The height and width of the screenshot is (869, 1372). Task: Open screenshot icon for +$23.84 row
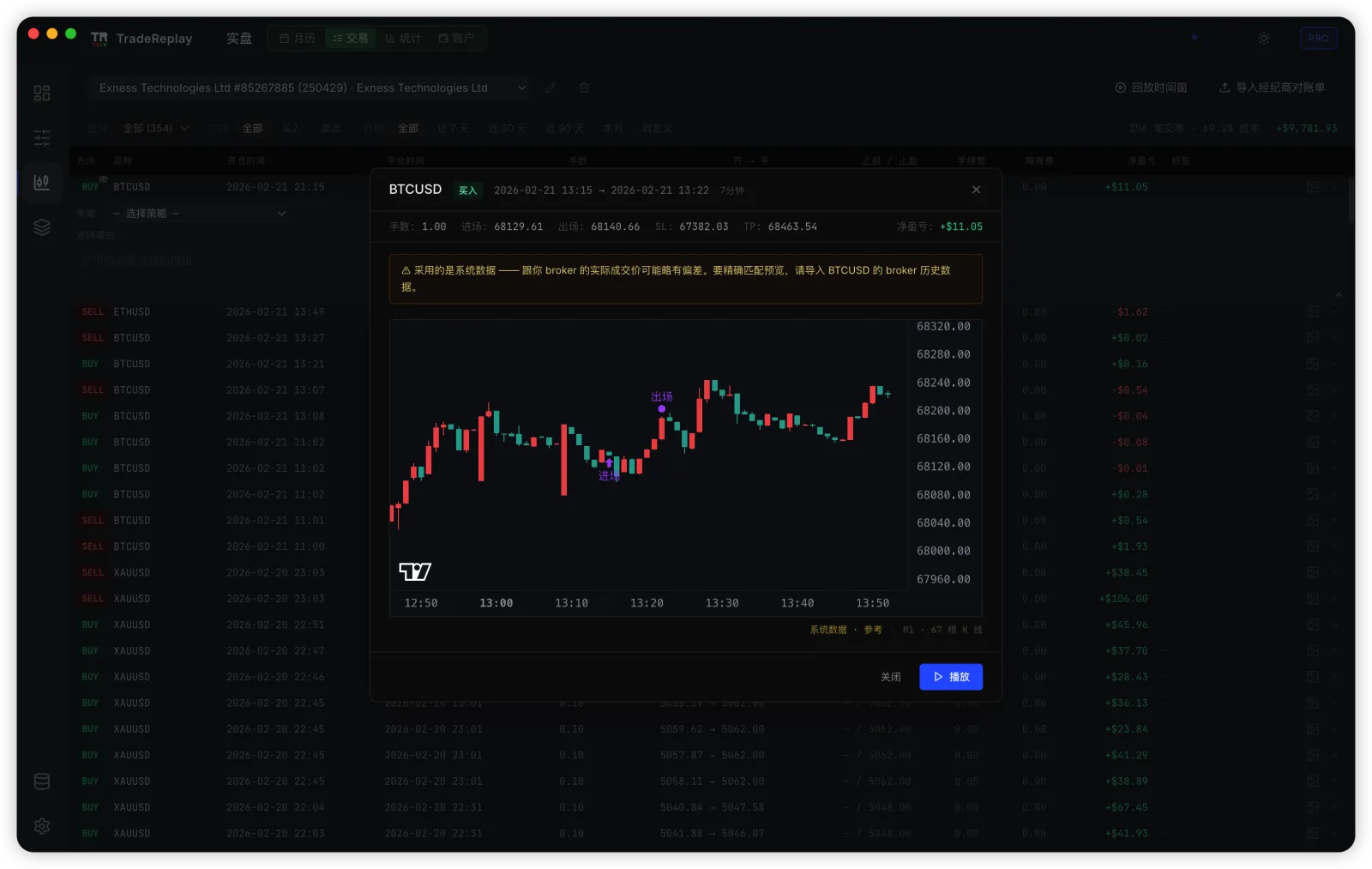tap(1312, 729)
